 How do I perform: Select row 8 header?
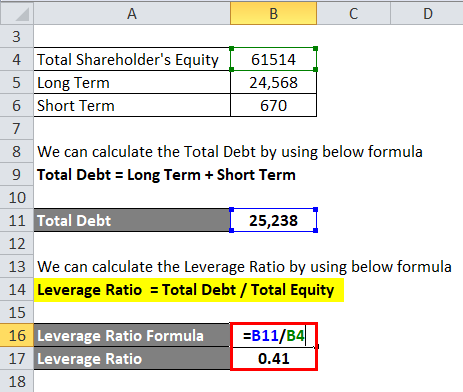[17, 151]
